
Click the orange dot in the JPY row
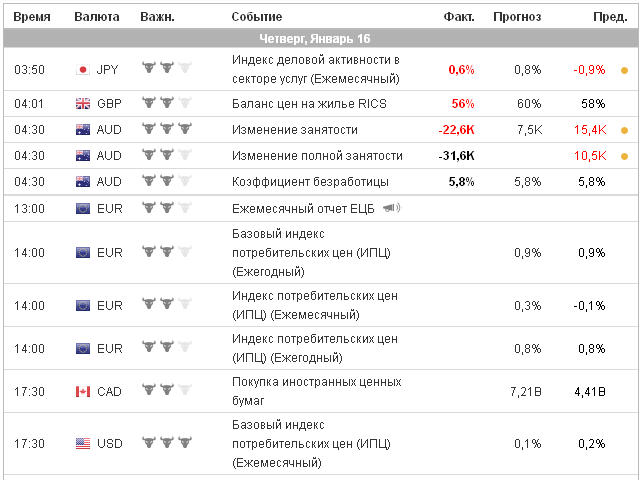tap(624, 70)
